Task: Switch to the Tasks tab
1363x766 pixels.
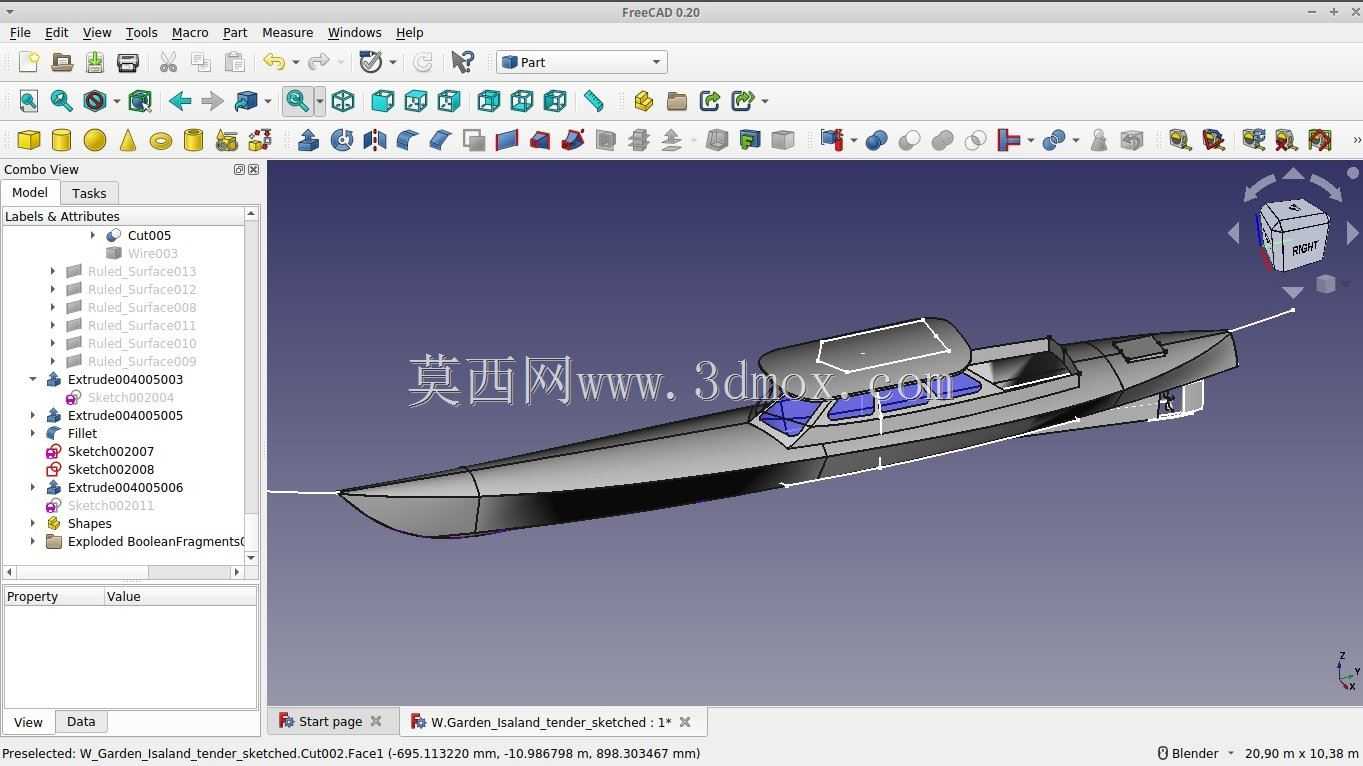Action: pyautogui.click(x=89, y=193)
